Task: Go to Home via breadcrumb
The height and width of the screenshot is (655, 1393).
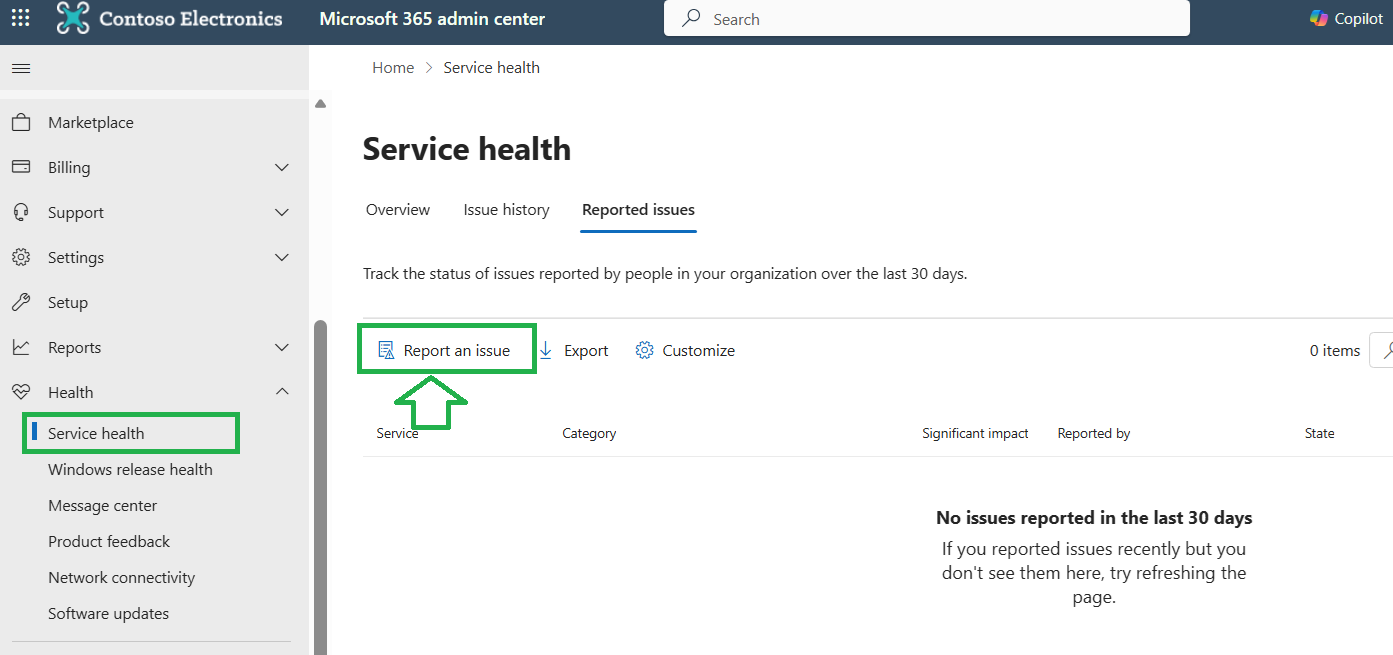Action: pos(393,68)
